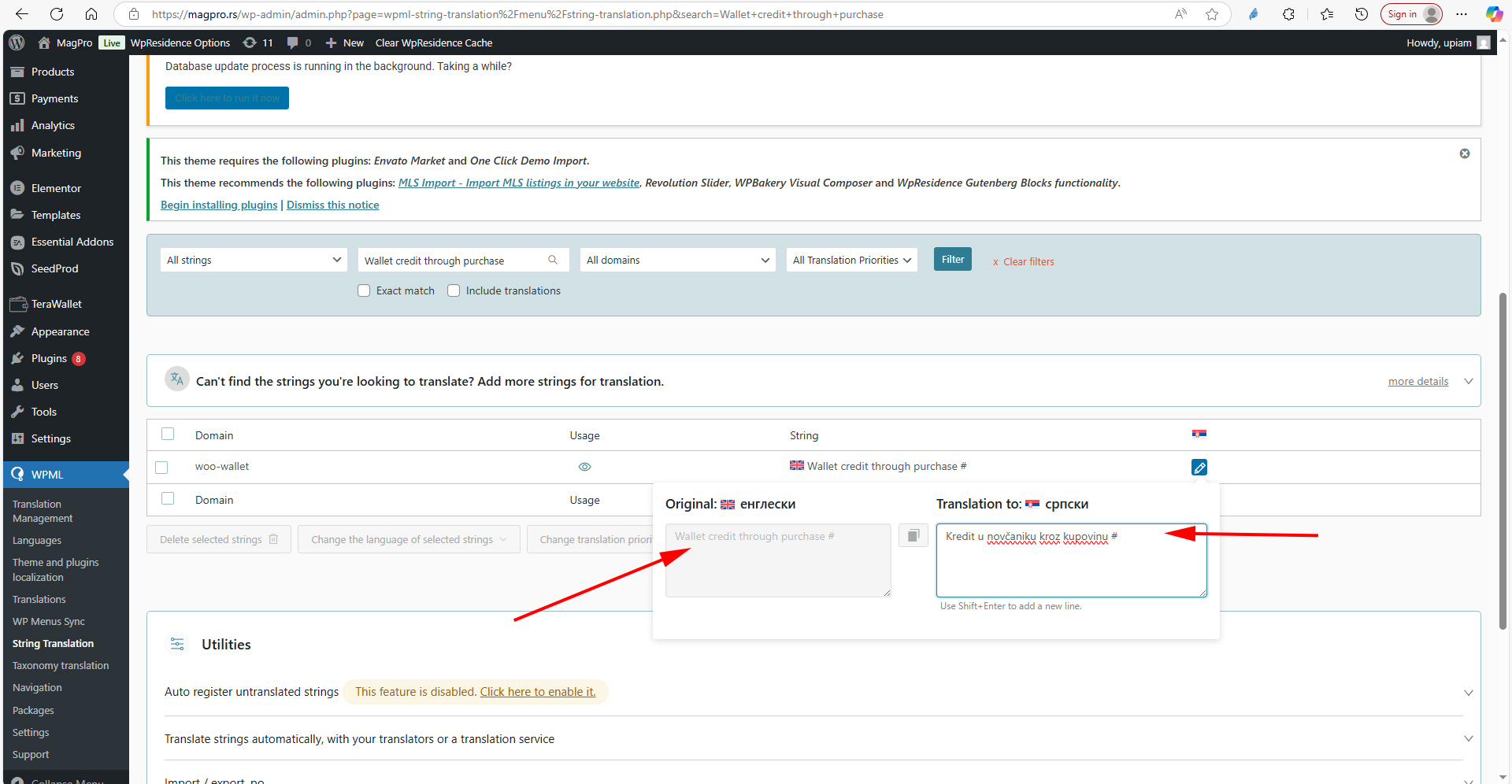Open browser extensions puzzle icon

1288,14
